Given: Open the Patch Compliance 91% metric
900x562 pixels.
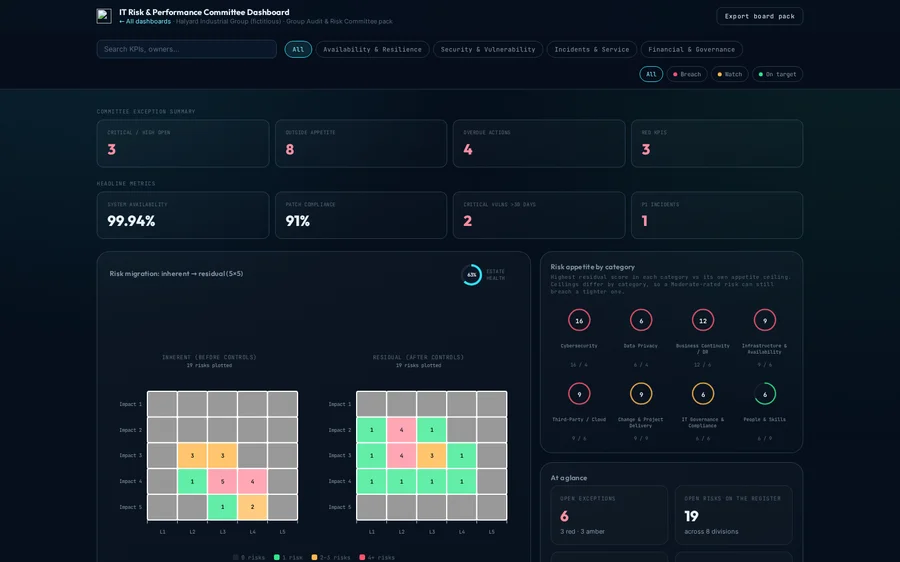Looking at the screenshot, I should 361,215.
